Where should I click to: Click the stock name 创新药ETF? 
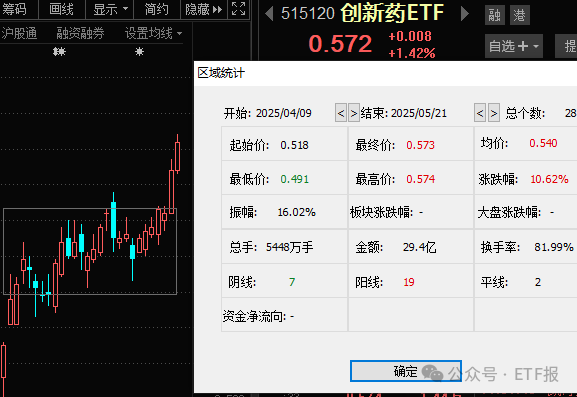392,13
